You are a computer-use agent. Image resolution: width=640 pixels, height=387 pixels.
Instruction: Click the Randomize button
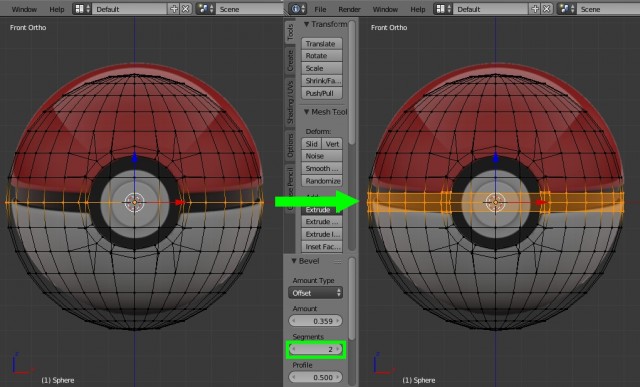coord(322,181)
